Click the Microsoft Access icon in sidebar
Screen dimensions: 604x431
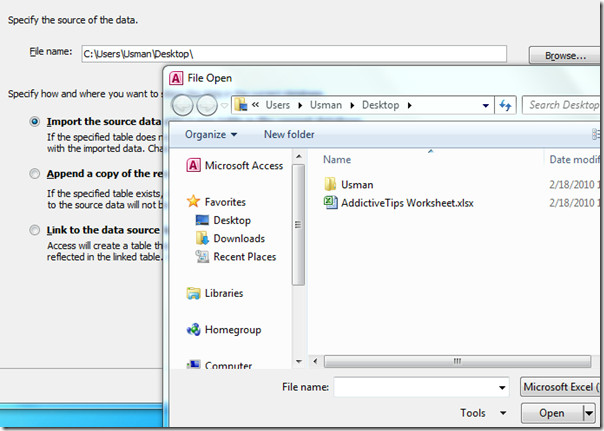click(x=193, y=166)
